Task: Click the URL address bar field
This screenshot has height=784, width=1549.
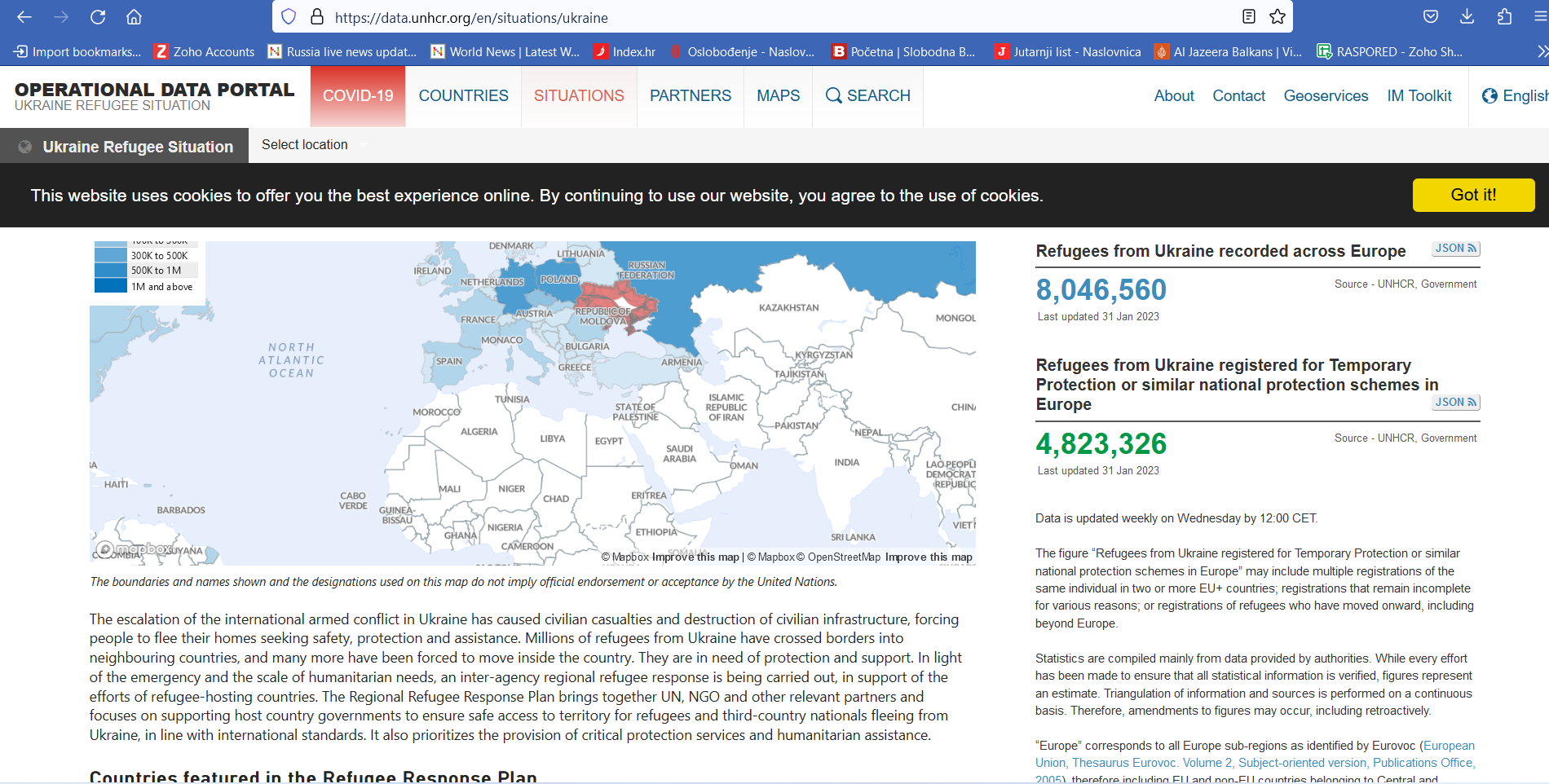Action: tap(734, 17)
